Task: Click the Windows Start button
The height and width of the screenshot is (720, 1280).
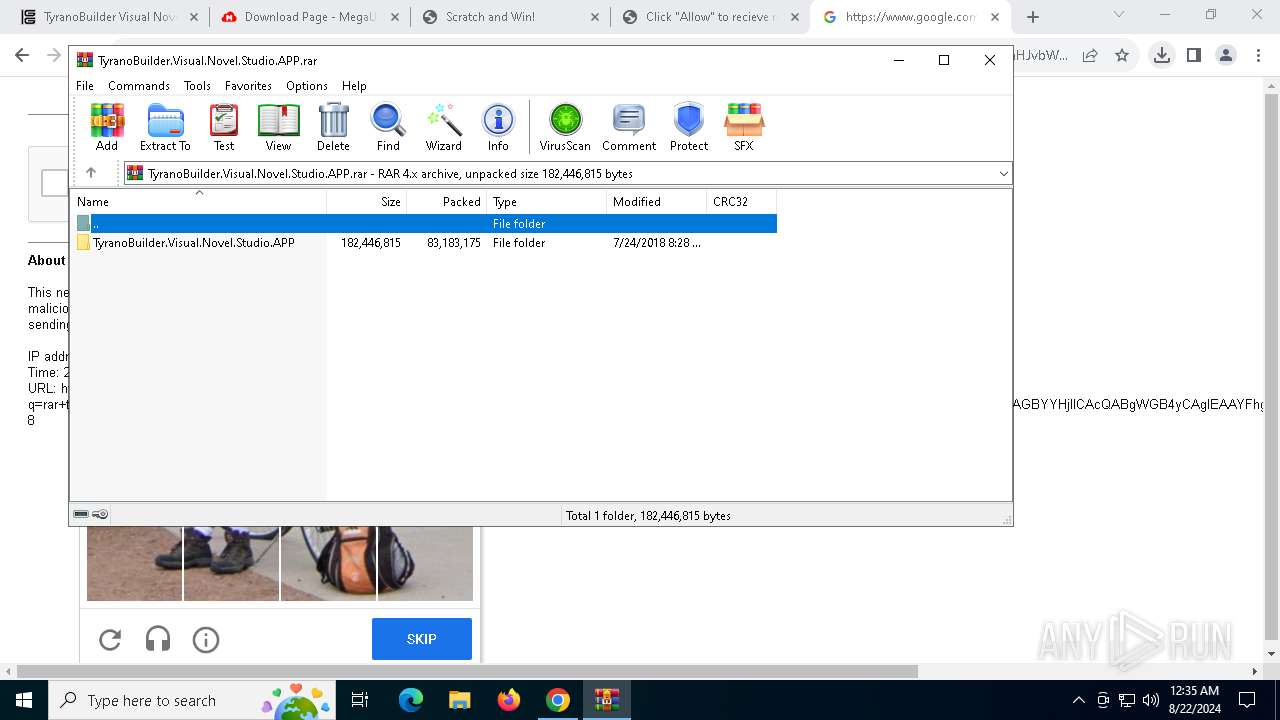Action: 23,700
